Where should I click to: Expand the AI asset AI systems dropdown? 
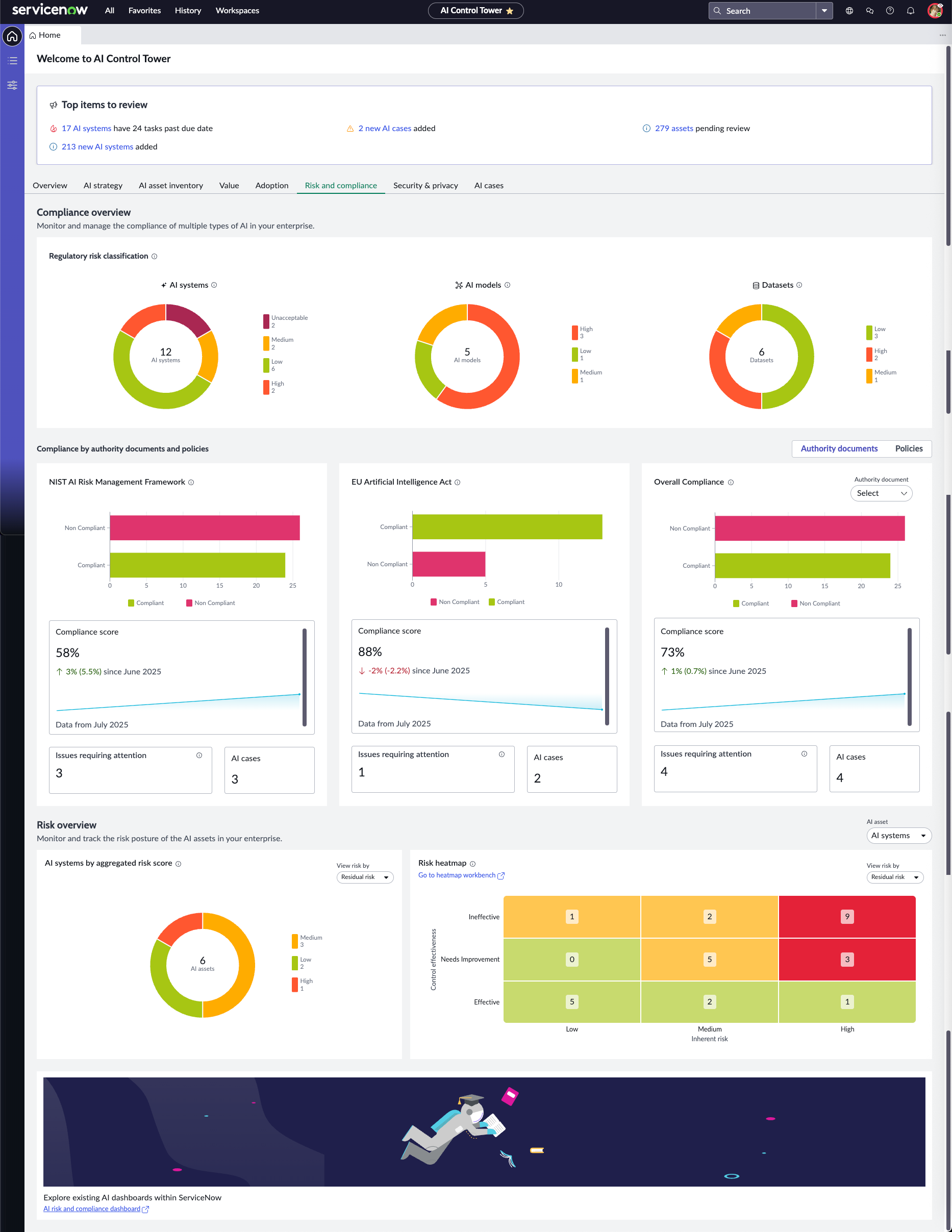point(898,836)
